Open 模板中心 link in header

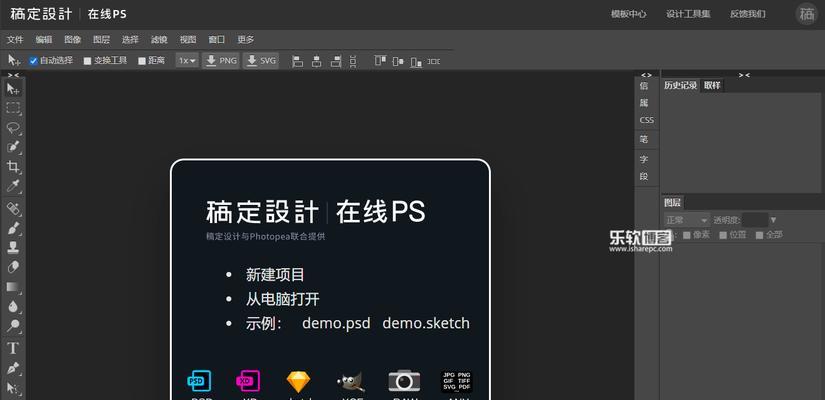(629, 14)
